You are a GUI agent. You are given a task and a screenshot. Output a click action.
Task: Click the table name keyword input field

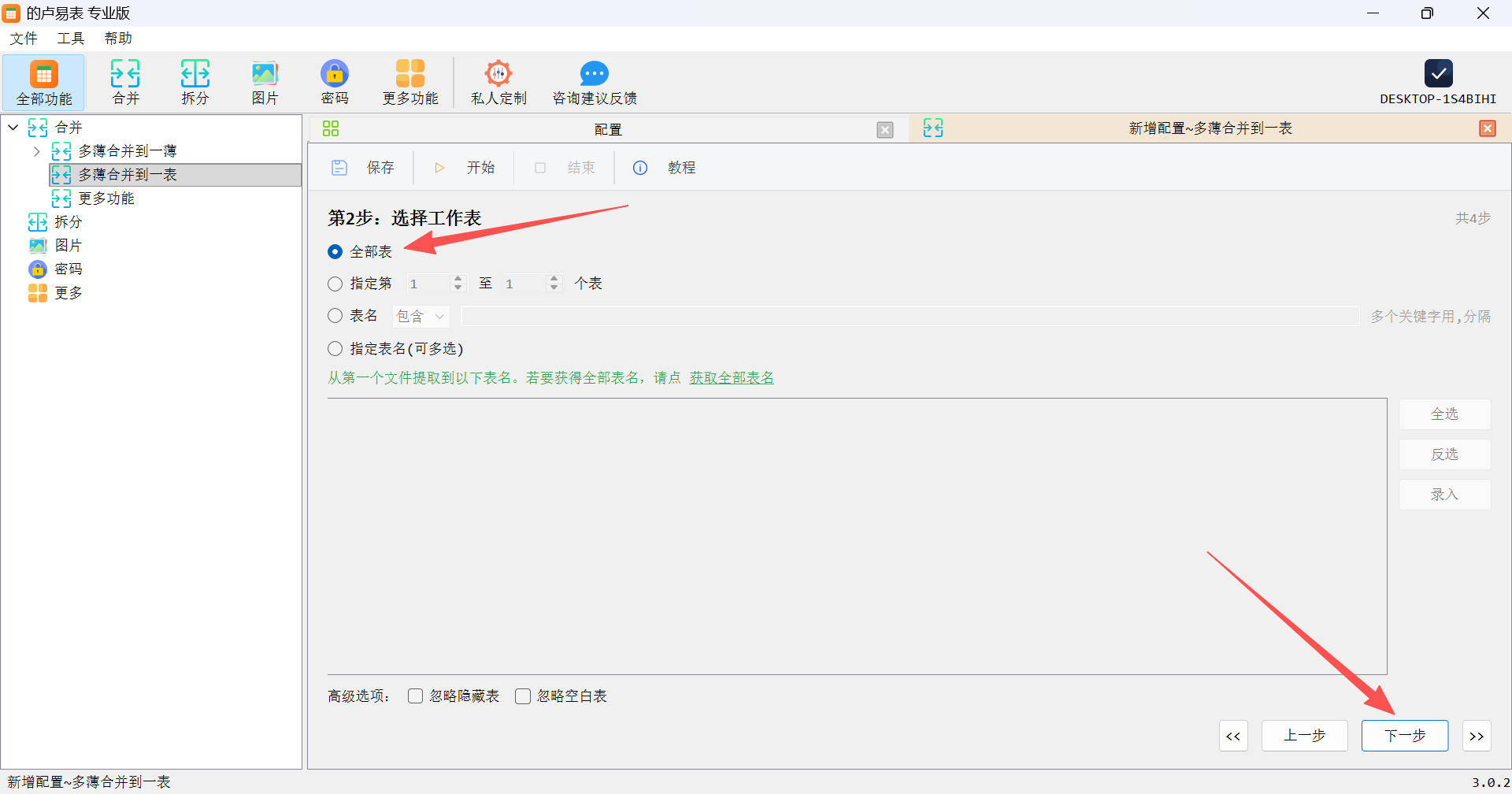click(910, 316)
